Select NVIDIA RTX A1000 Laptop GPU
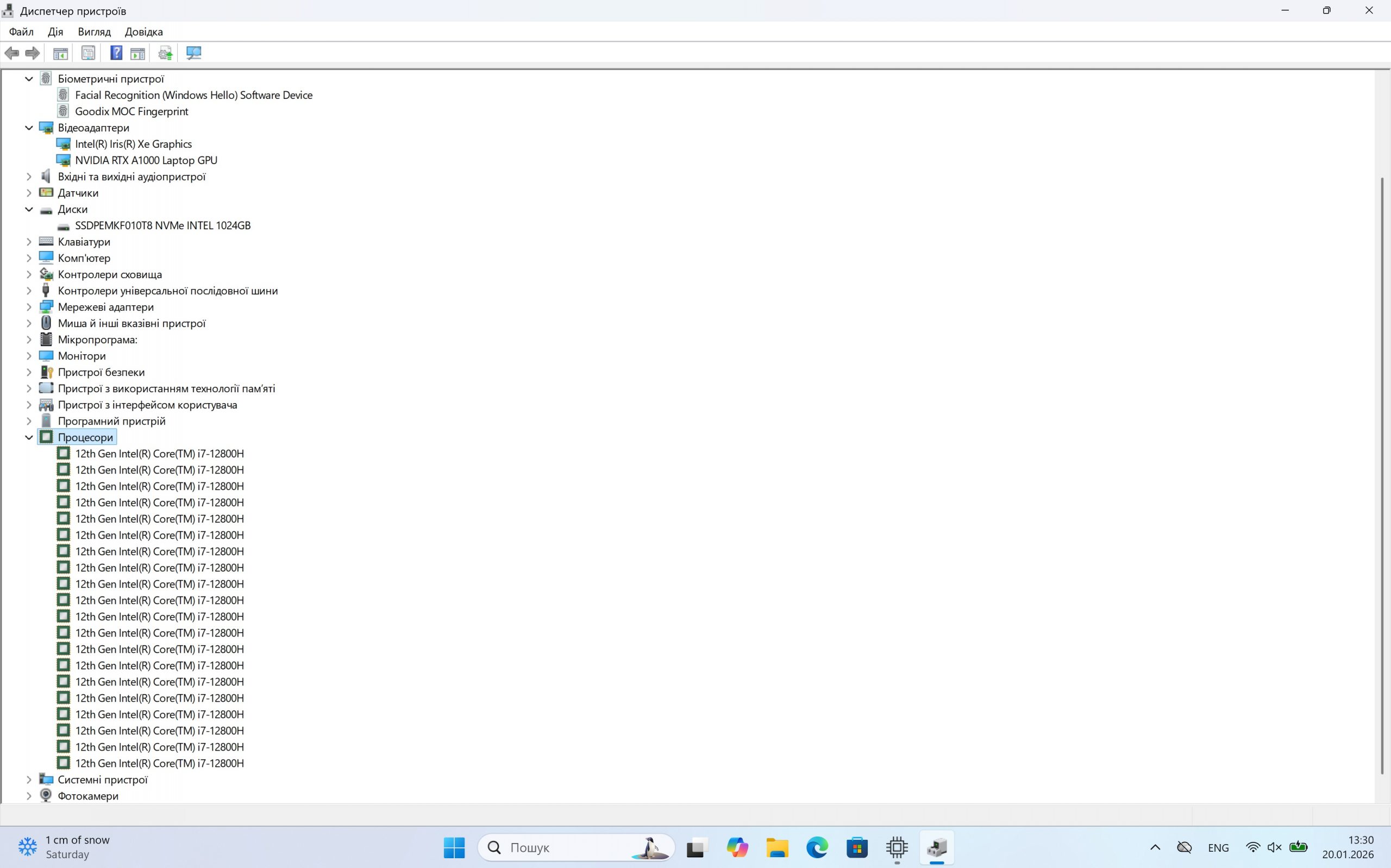Viewport: 1391px width, 868px height. 146,160
